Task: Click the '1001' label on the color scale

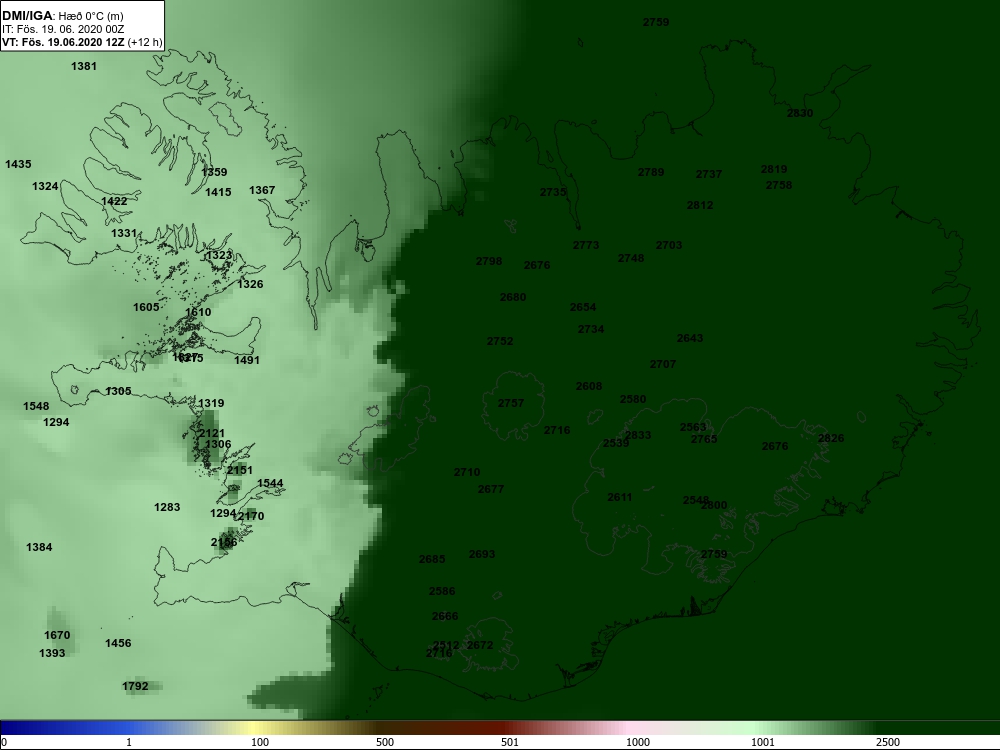Action: click(x=763, y=742)
